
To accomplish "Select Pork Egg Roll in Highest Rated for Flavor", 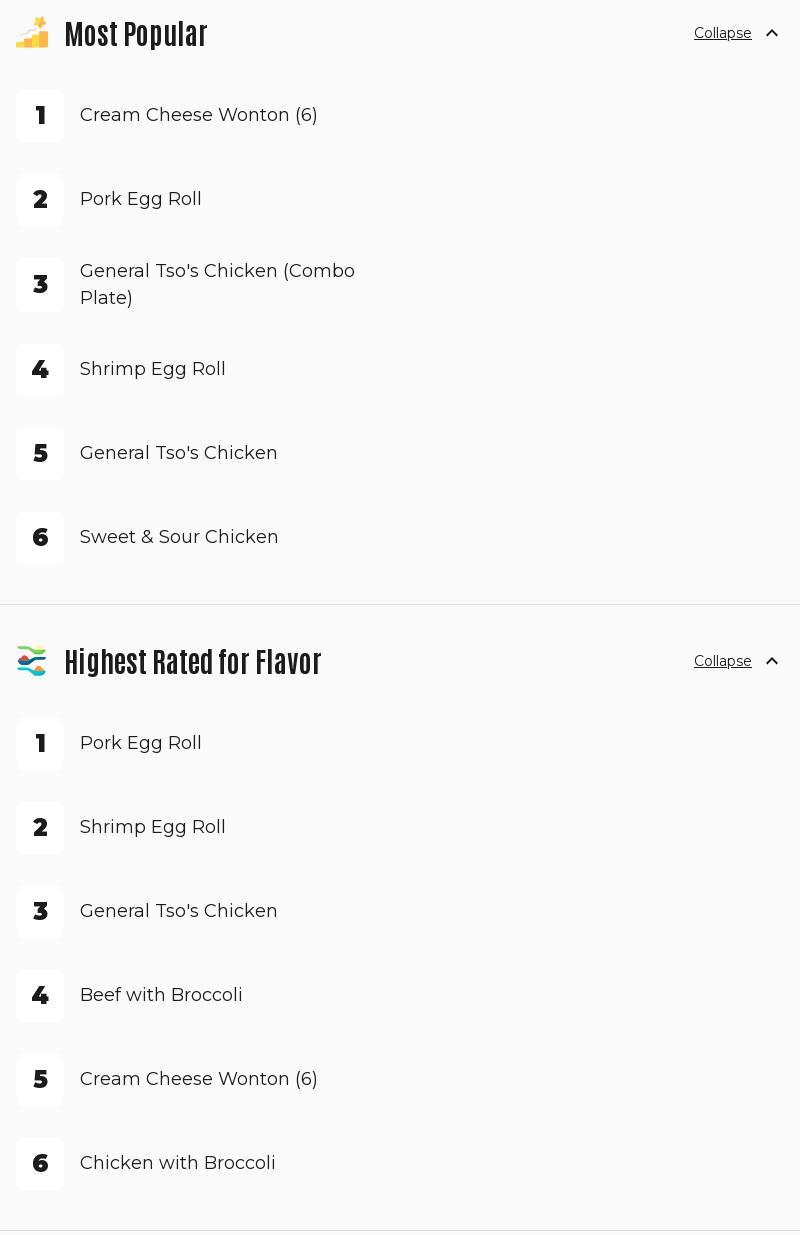I will [x=140, y=743].
